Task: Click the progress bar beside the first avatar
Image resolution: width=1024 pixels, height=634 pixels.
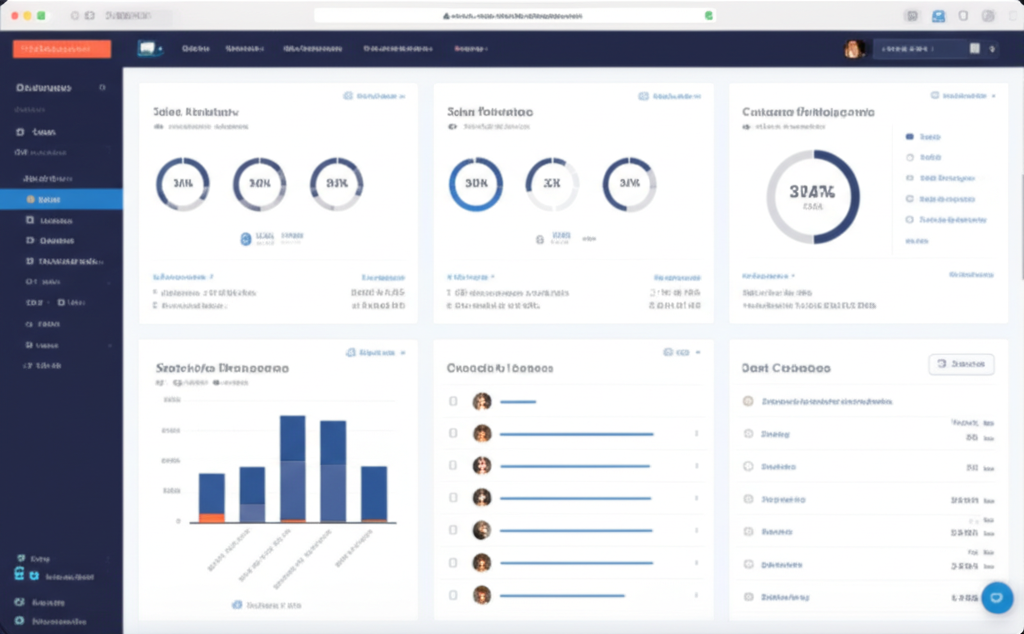Action: coord(518,402)
